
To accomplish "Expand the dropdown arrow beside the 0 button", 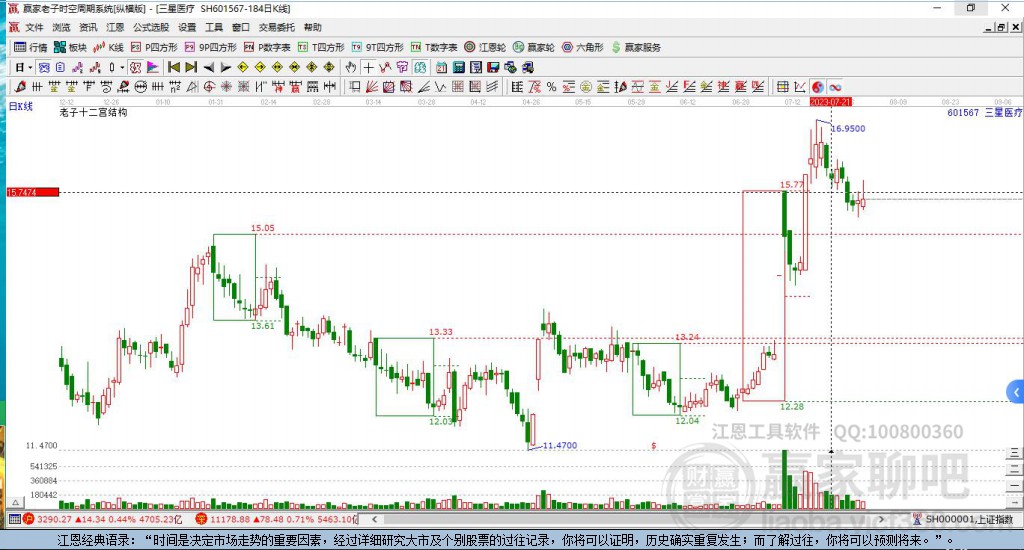I will coord(121,67).
